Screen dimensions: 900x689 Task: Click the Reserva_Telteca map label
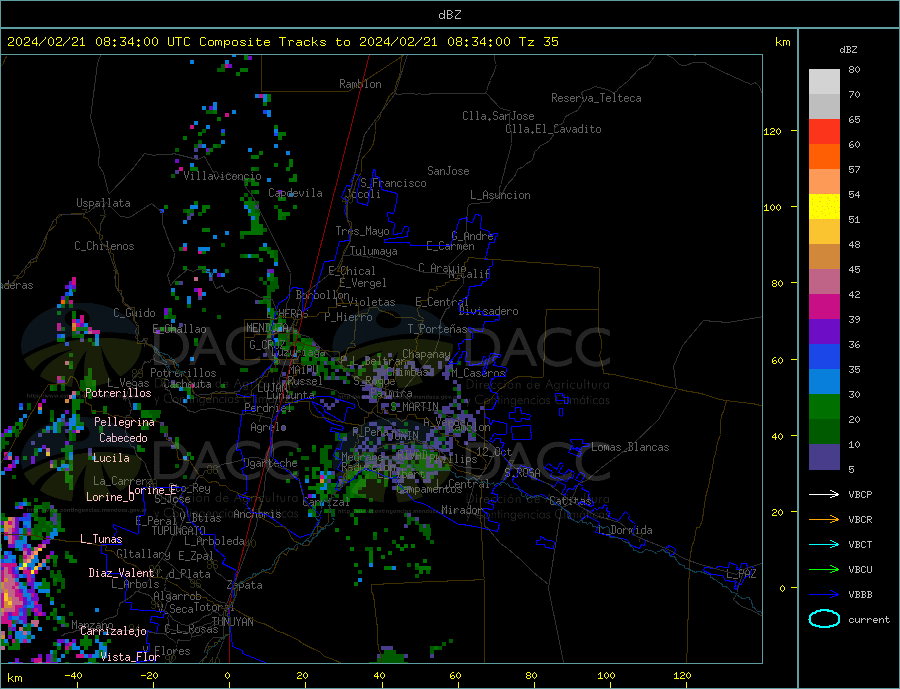pos(596,98)
